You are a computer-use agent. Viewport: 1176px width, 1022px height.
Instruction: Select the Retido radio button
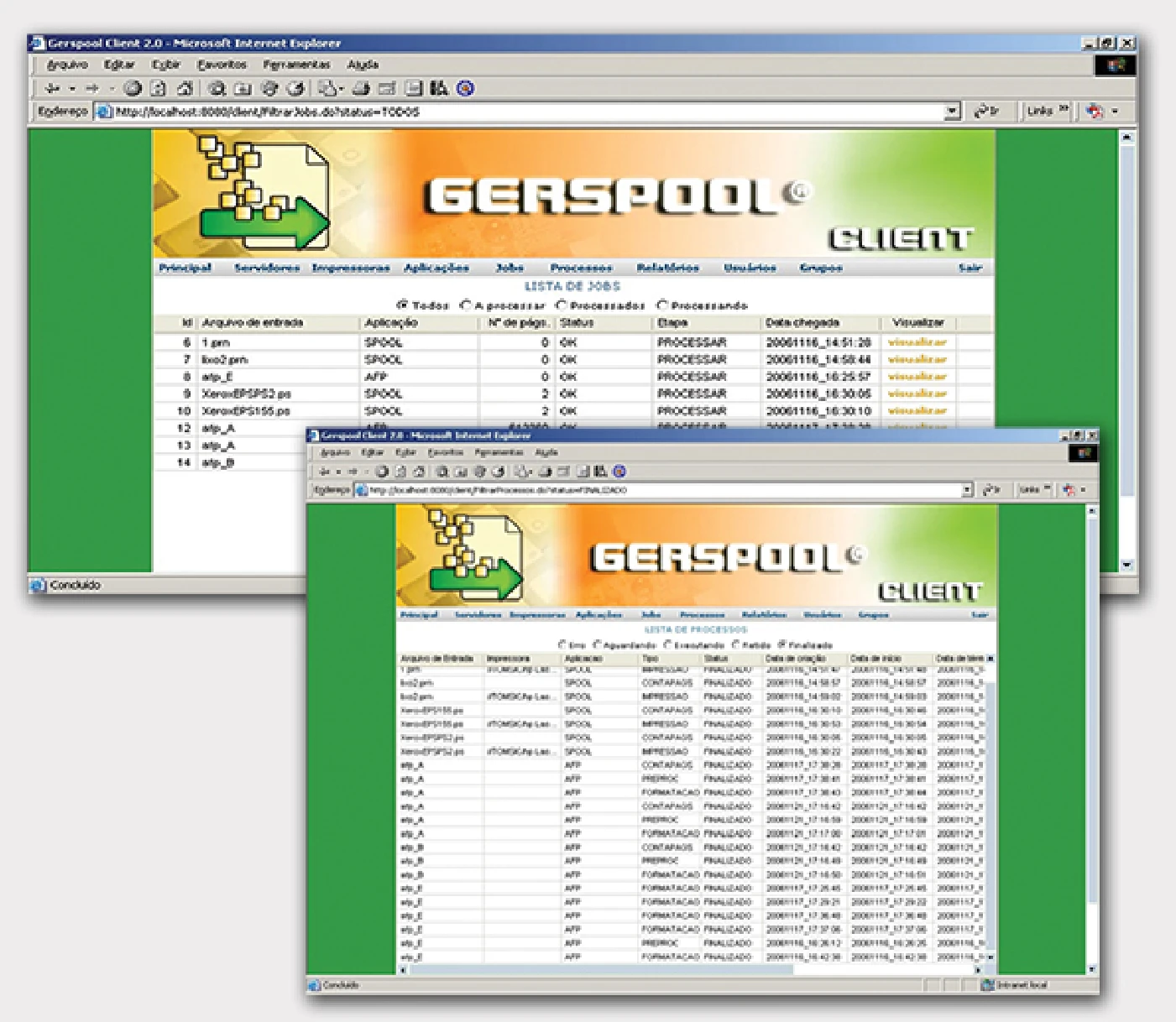pyautogui.click(x=735, y=644)
